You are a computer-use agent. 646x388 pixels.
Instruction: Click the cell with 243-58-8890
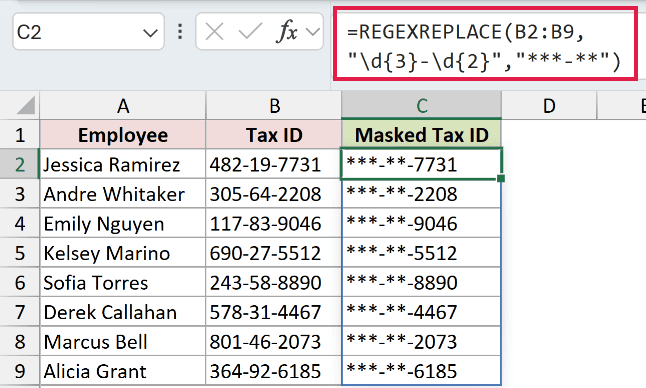(x=274, y=283)
